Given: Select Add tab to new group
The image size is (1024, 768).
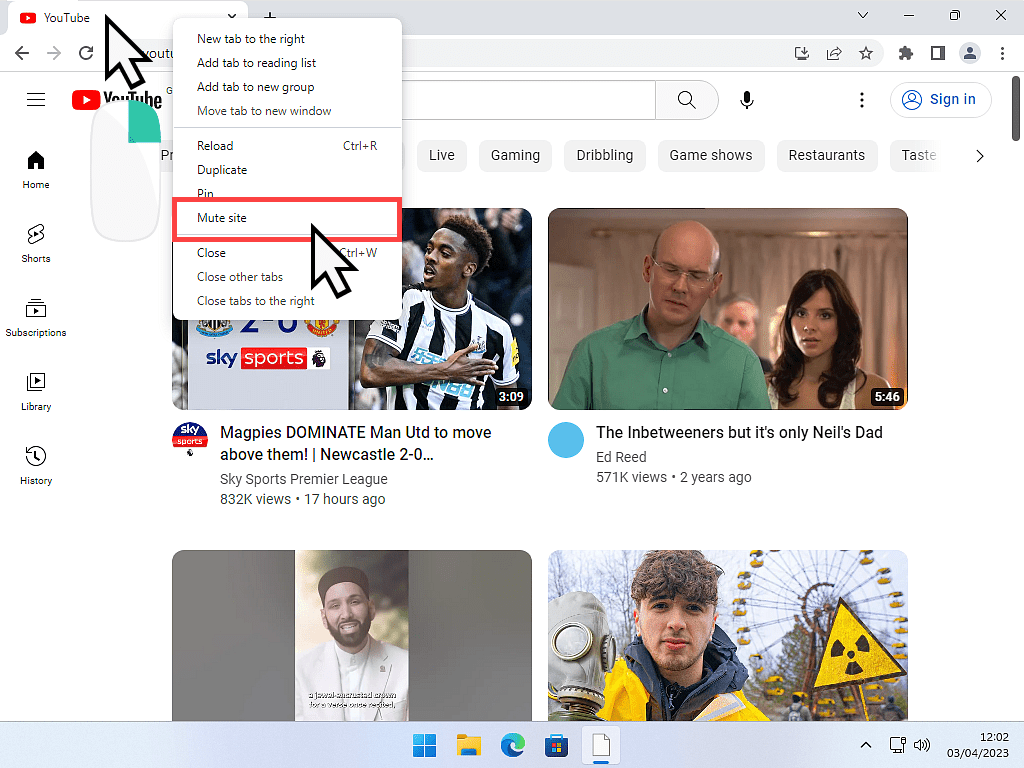Looking at the screenshot, I should (256, 87).
